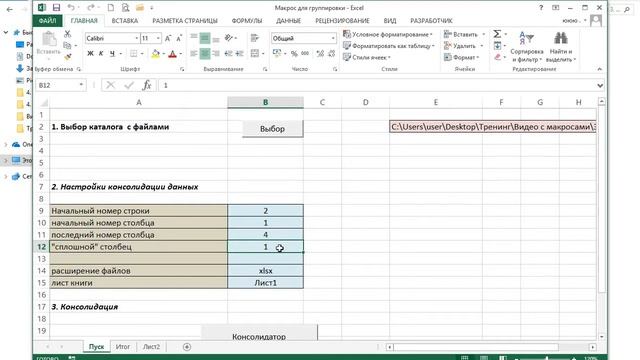Open the ФАЙЛ tab
Image resolution: width=640 pixels, height=360 pixels.
(47, 20)
